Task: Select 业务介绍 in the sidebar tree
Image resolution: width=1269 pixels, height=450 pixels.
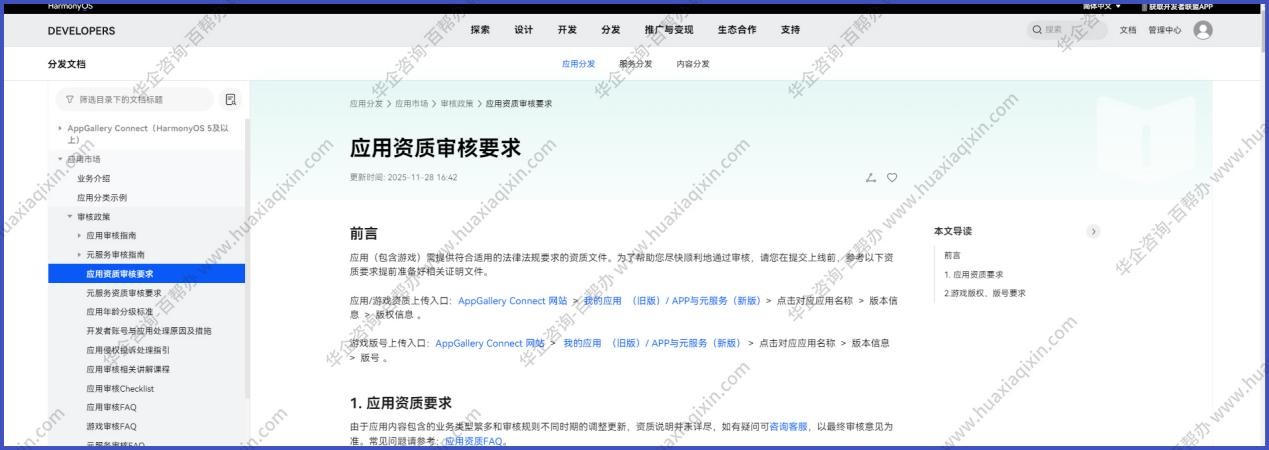Action: click(94, 178)
